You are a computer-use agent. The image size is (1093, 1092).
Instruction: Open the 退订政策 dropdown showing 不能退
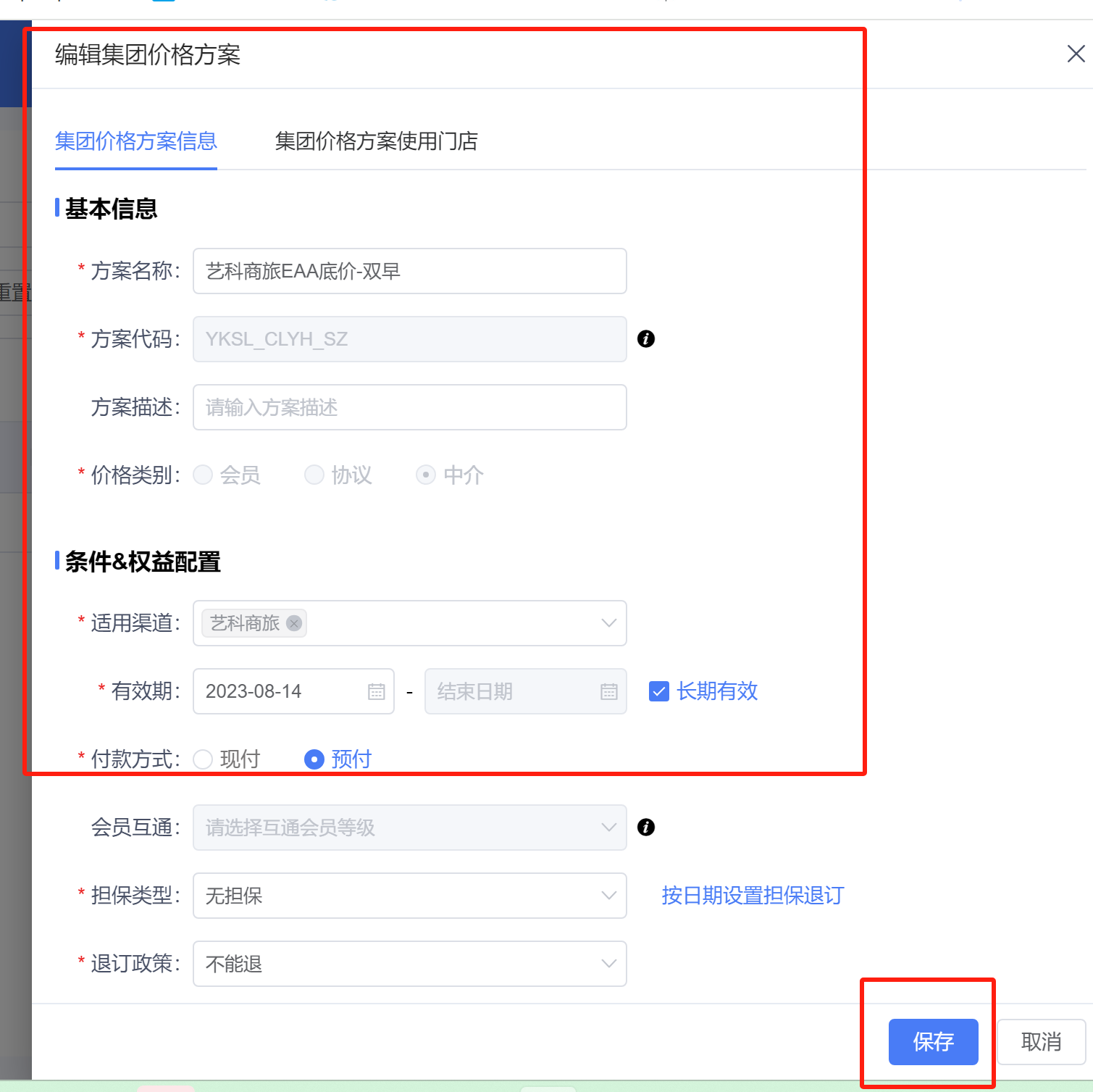click(409, 964)
